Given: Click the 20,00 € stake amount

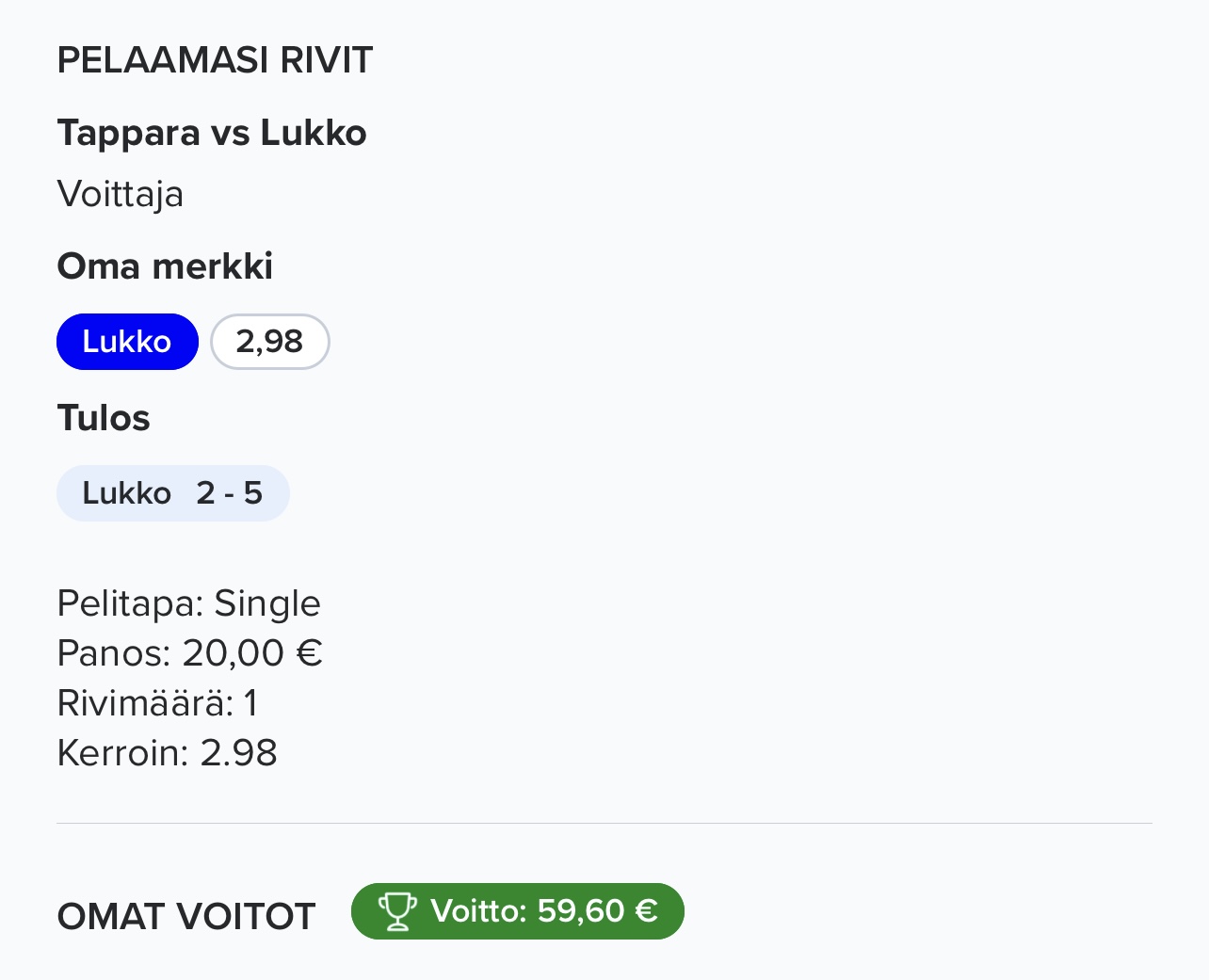Looking at the screenshot, I should pos(252,653).
